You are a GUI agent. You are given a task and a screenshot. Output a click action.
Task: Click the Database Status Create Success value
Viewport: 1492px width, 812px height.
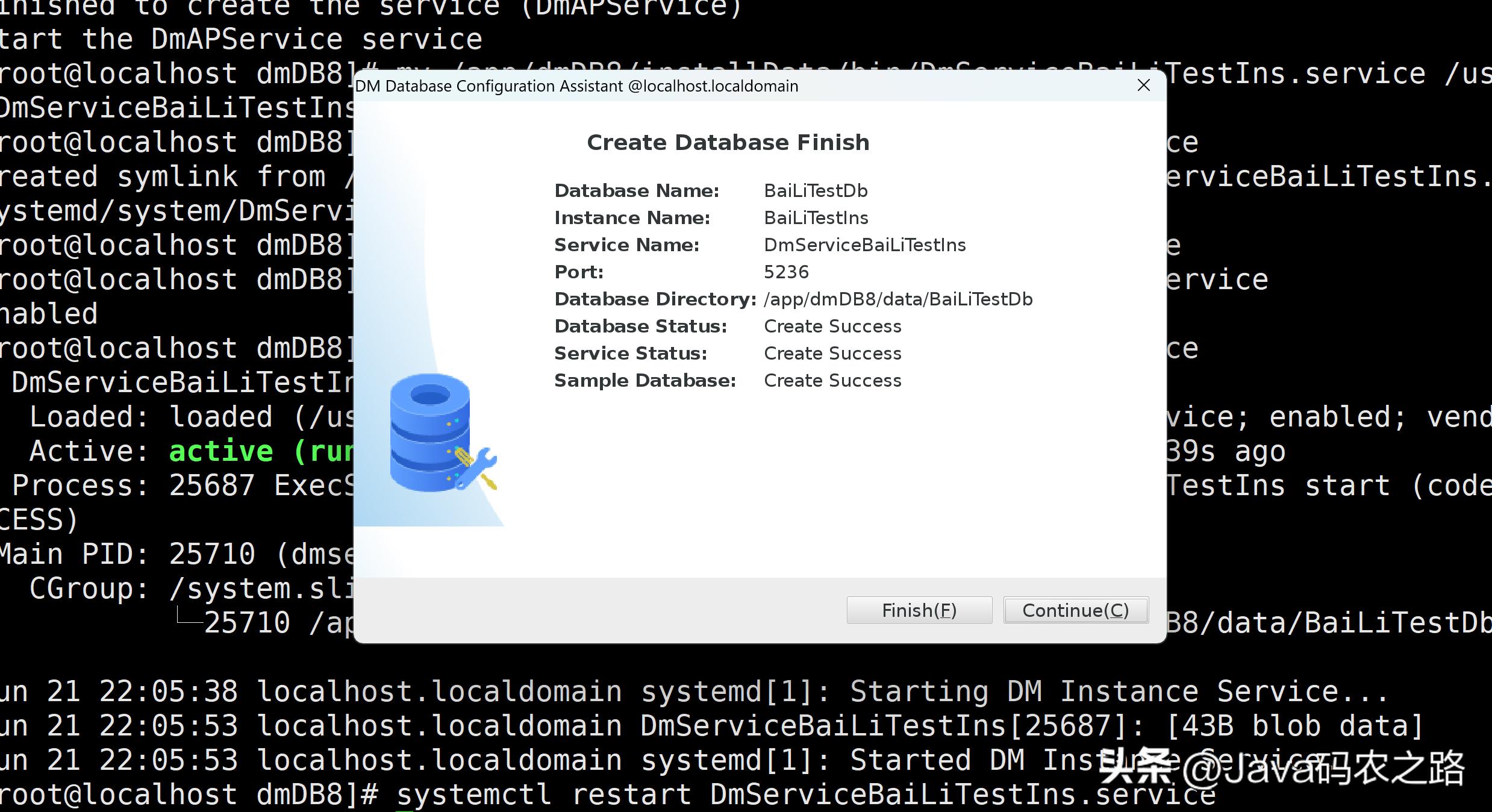point(832,326)
